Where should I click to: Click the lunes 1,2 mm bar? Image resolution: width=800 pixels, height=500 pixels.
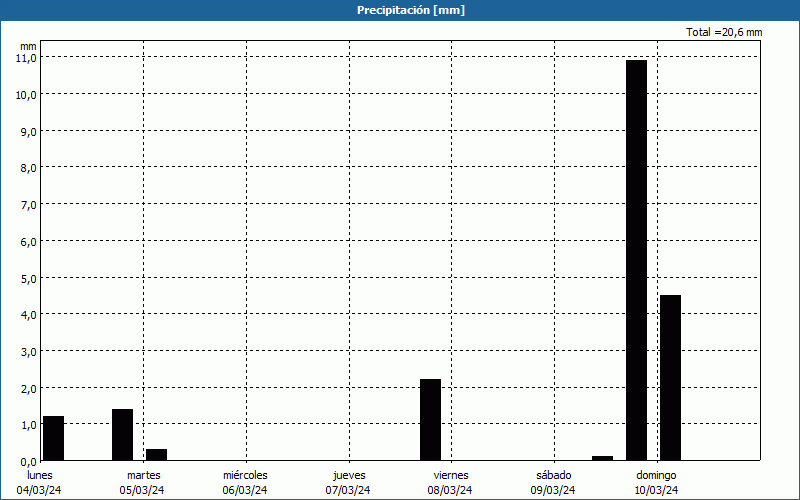[54, 438]
